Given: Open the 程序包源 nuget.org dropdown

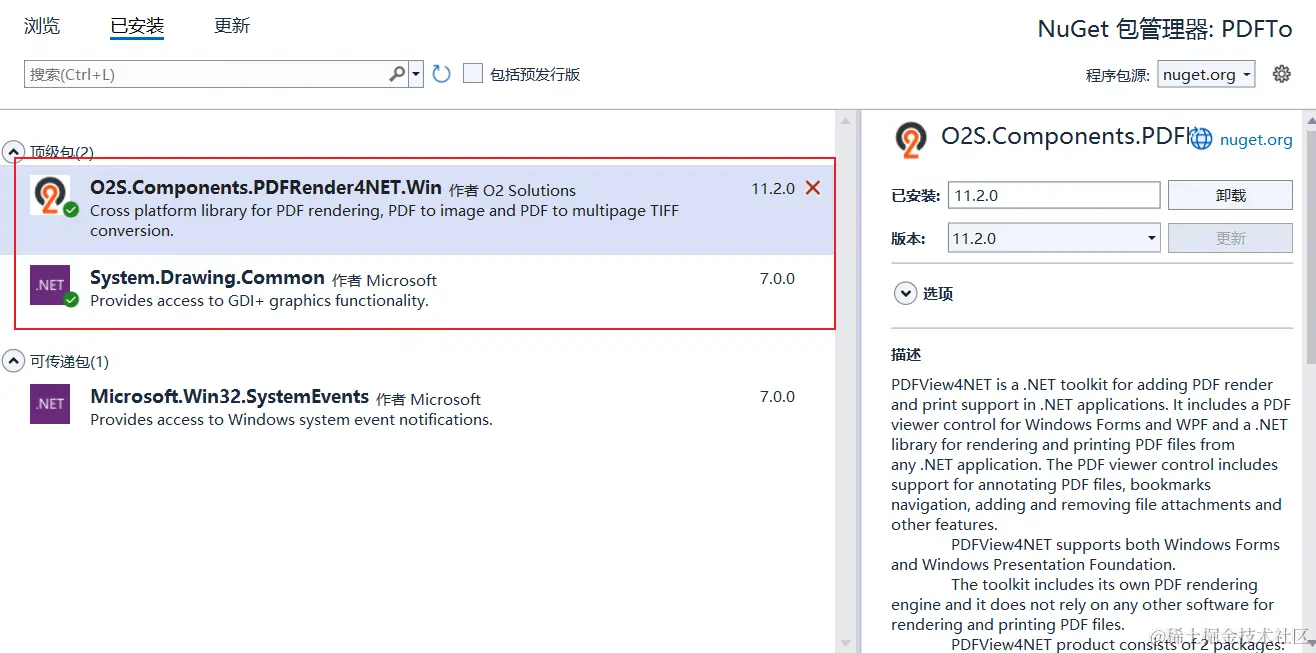Looking at the screenshot, I should click(1206, 74).
